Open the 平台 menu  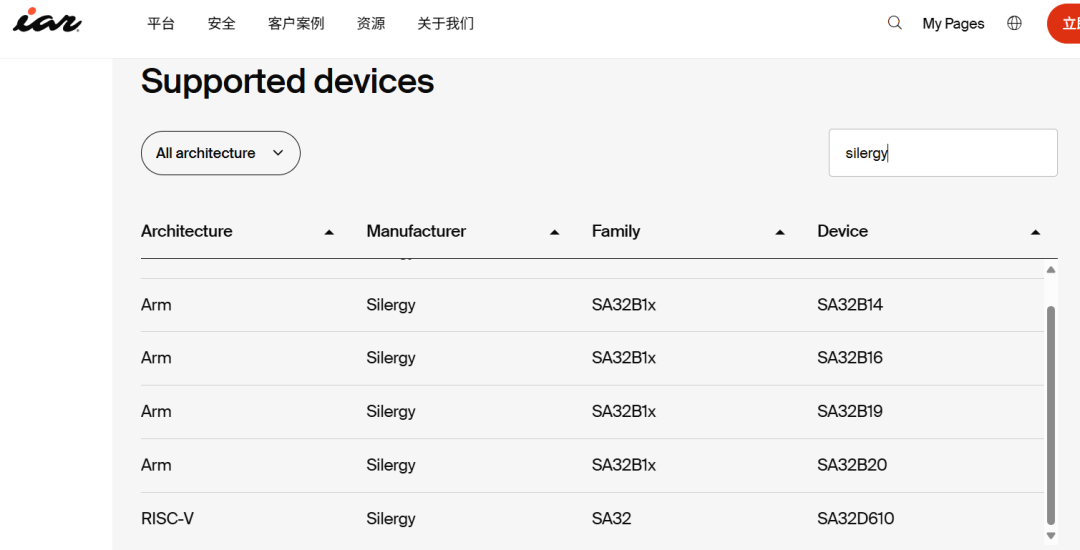[x=161, y=23]
